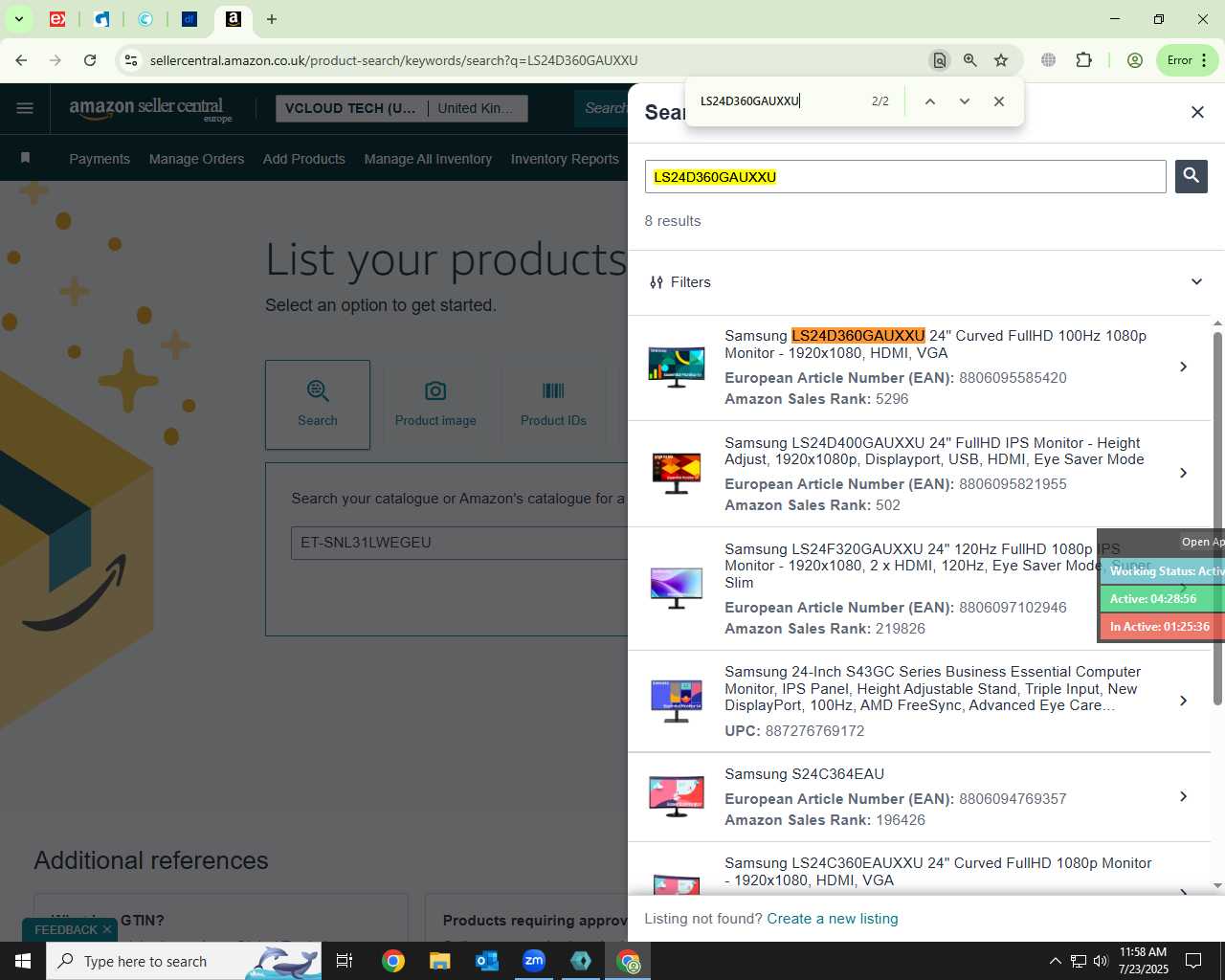This screenshot has width=1225, height=980.
Task: Open Zoom from the taskbar
Action: 534,961
